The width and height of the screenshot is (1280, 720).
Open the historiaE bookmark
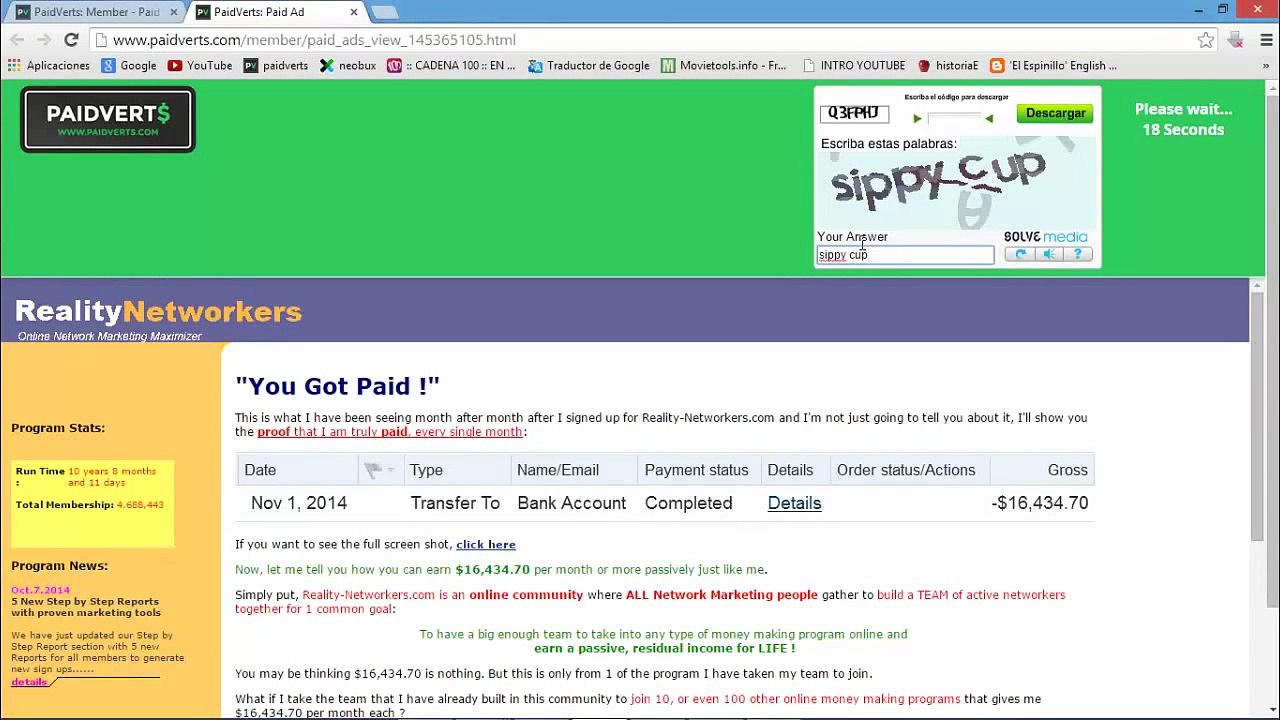click(x=948, y=66)
